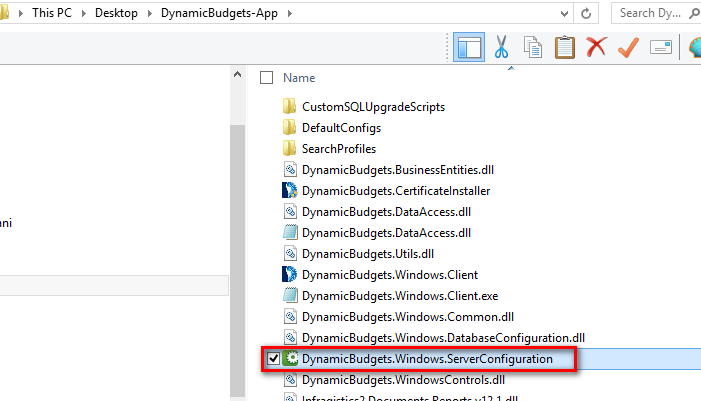
Task: Expand the arrow before This PC
Action: [21, 13]
